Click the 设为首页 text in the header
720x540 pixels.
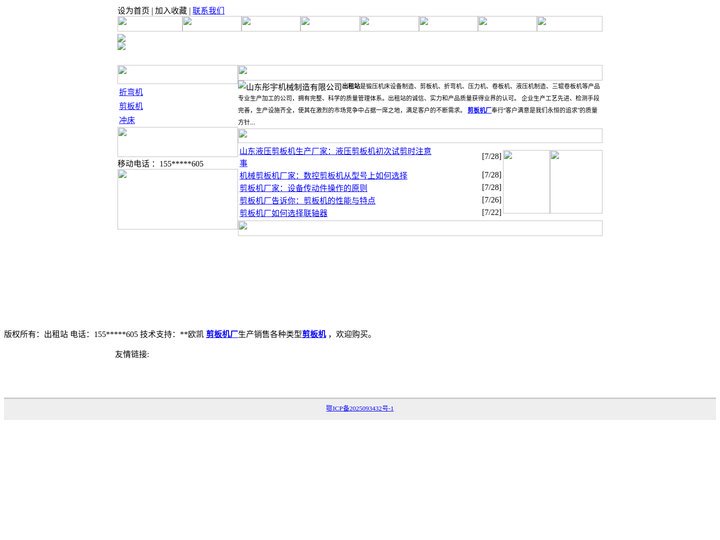133,11
